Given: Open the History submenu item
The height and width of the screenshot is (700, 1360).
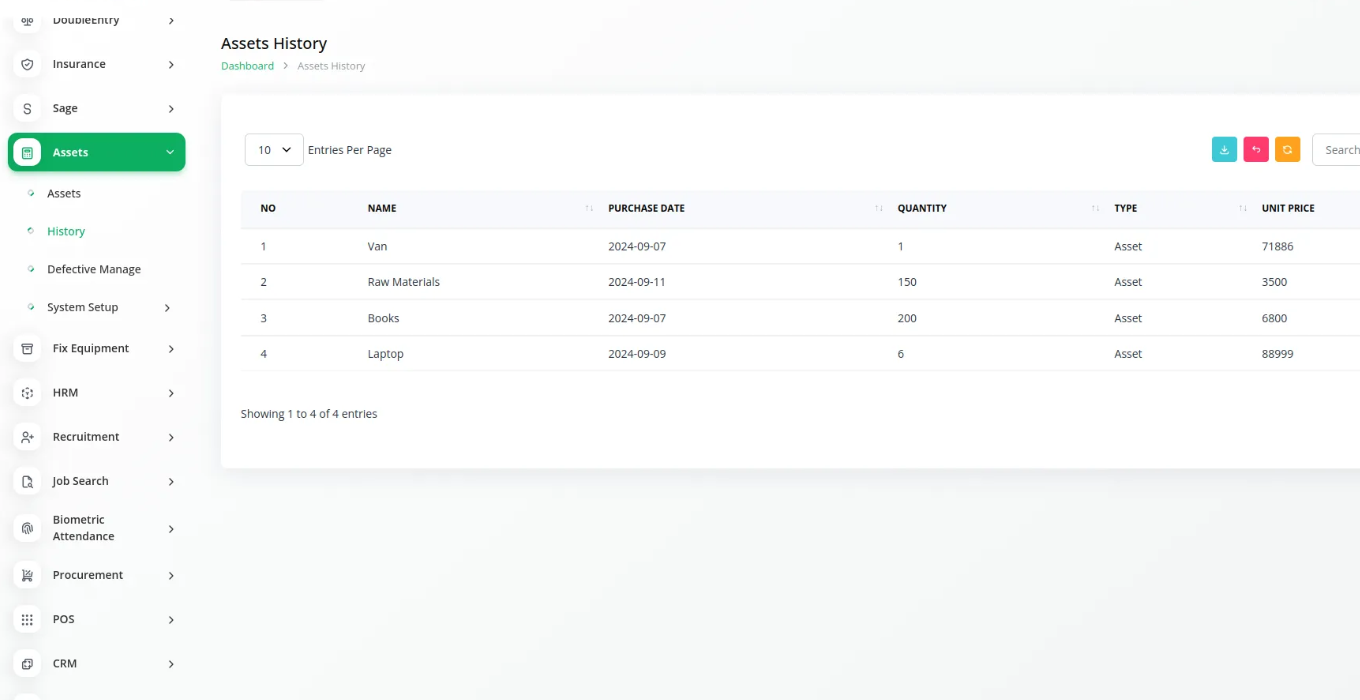Looking at the screenshot, I should click(66, 231).
